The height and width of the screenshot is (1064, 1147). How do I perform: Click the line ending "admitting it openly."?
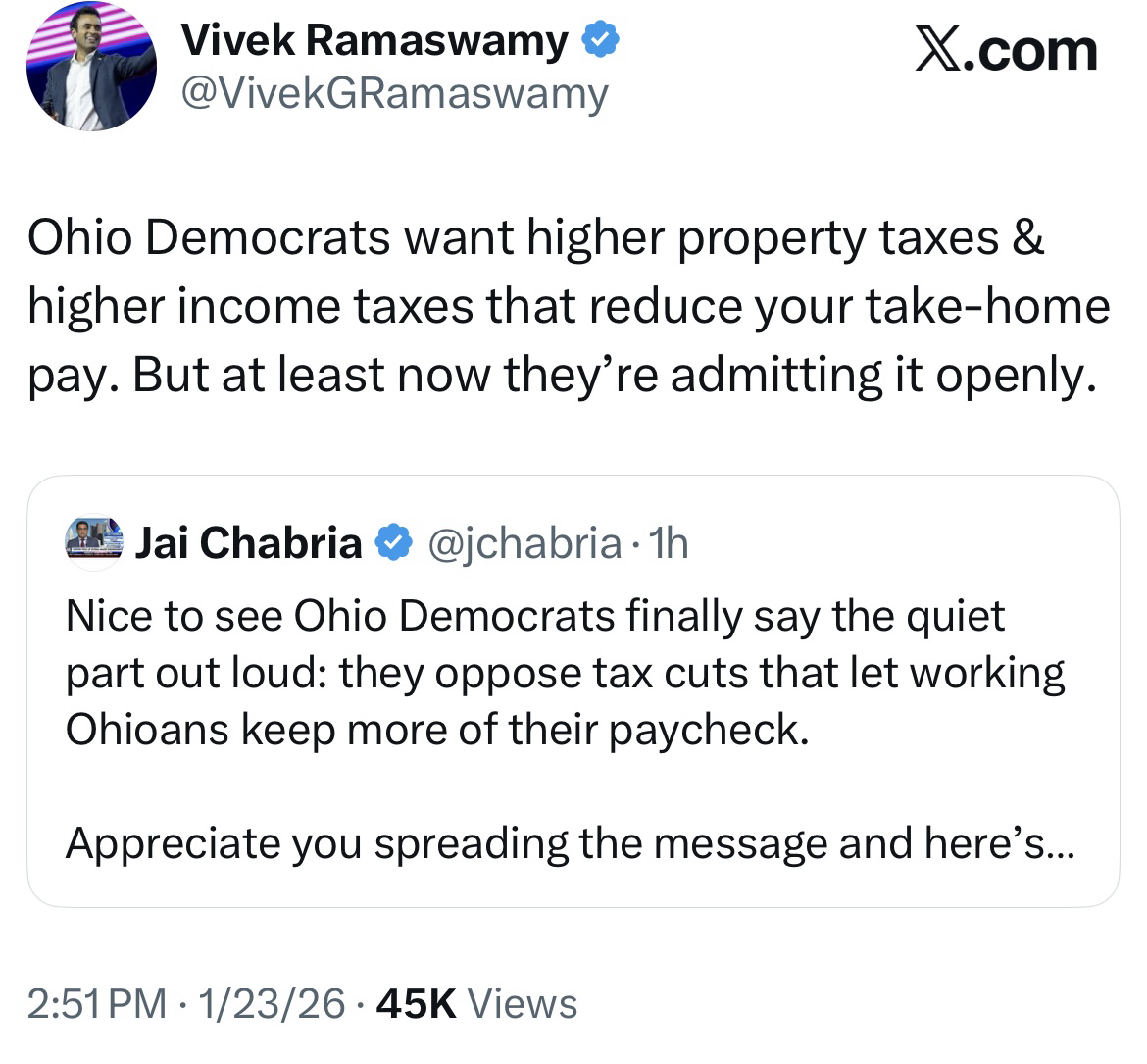560,375
